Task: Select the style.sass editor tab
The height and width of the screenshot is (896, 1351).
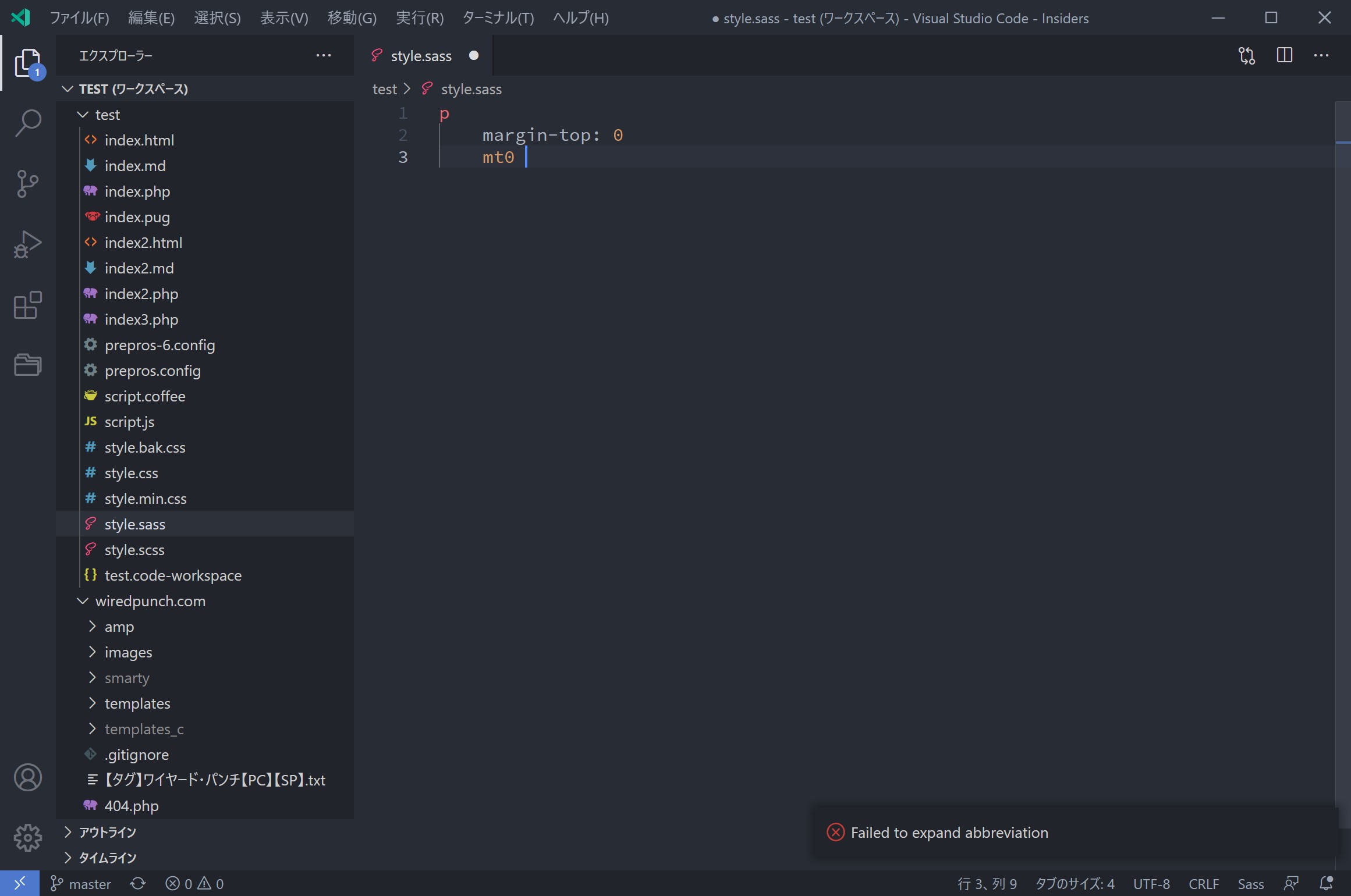Action: [x=420, y=55]
